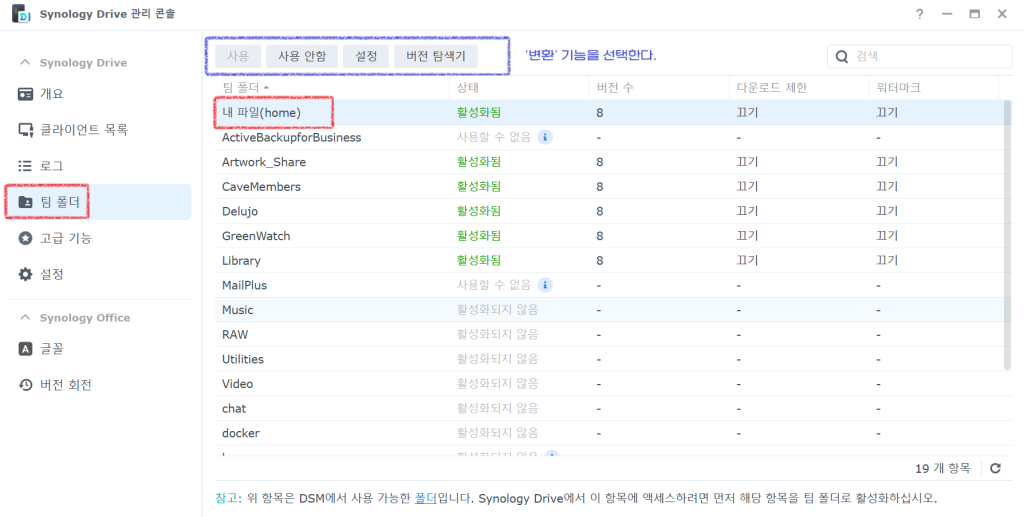1024x517 pixels.
Task: Select the RAW folder row
Action: 609,334
